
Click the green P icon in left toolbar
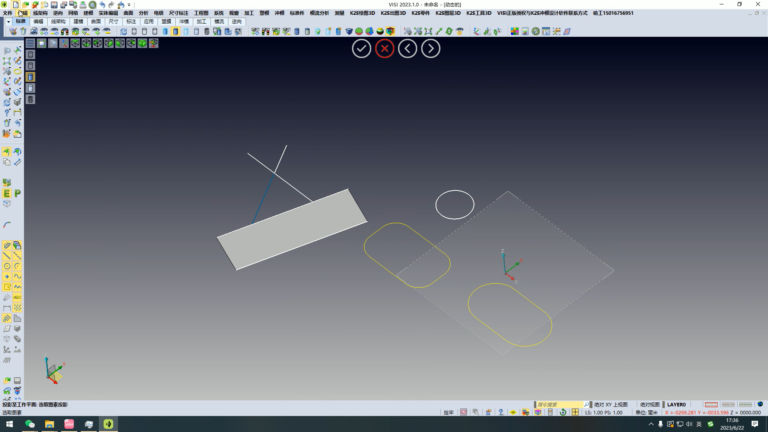[18, 193]
